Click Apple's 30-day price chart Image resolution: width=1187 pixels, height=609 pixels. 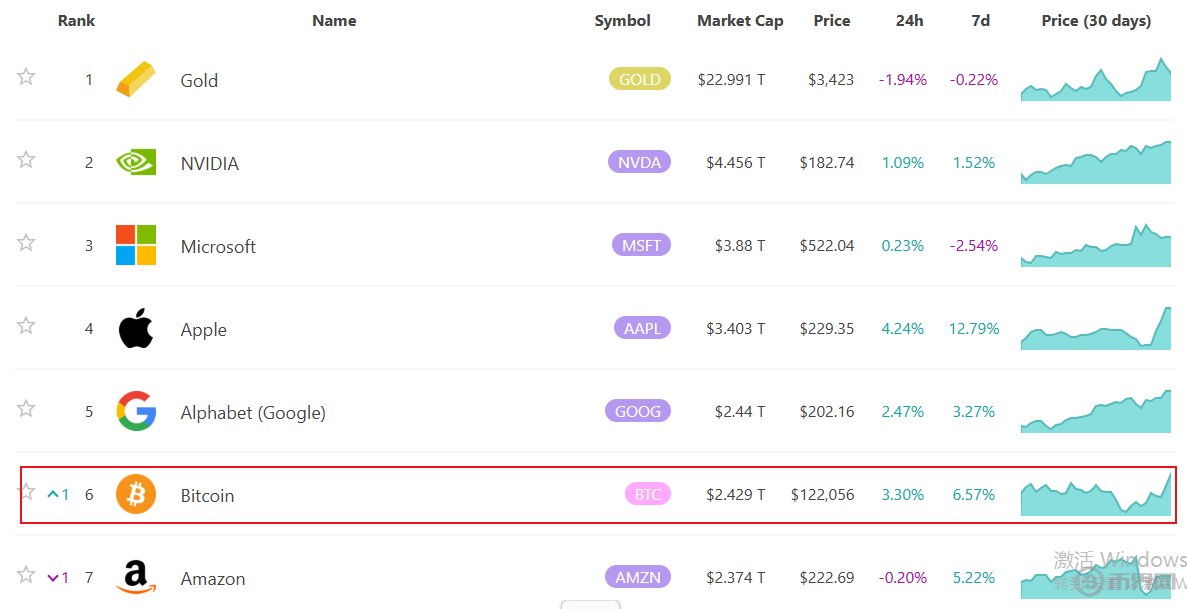point(1096,328)
